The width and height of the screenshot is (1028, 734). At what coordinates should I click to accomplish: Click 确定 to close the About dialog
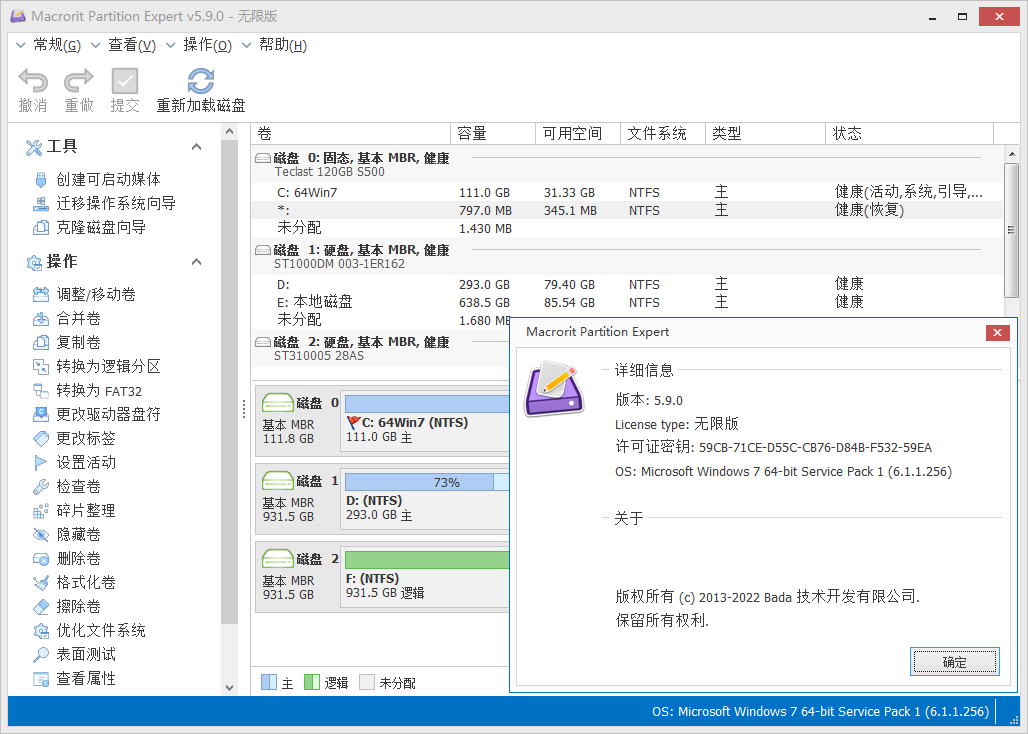[x=954, y=661]
